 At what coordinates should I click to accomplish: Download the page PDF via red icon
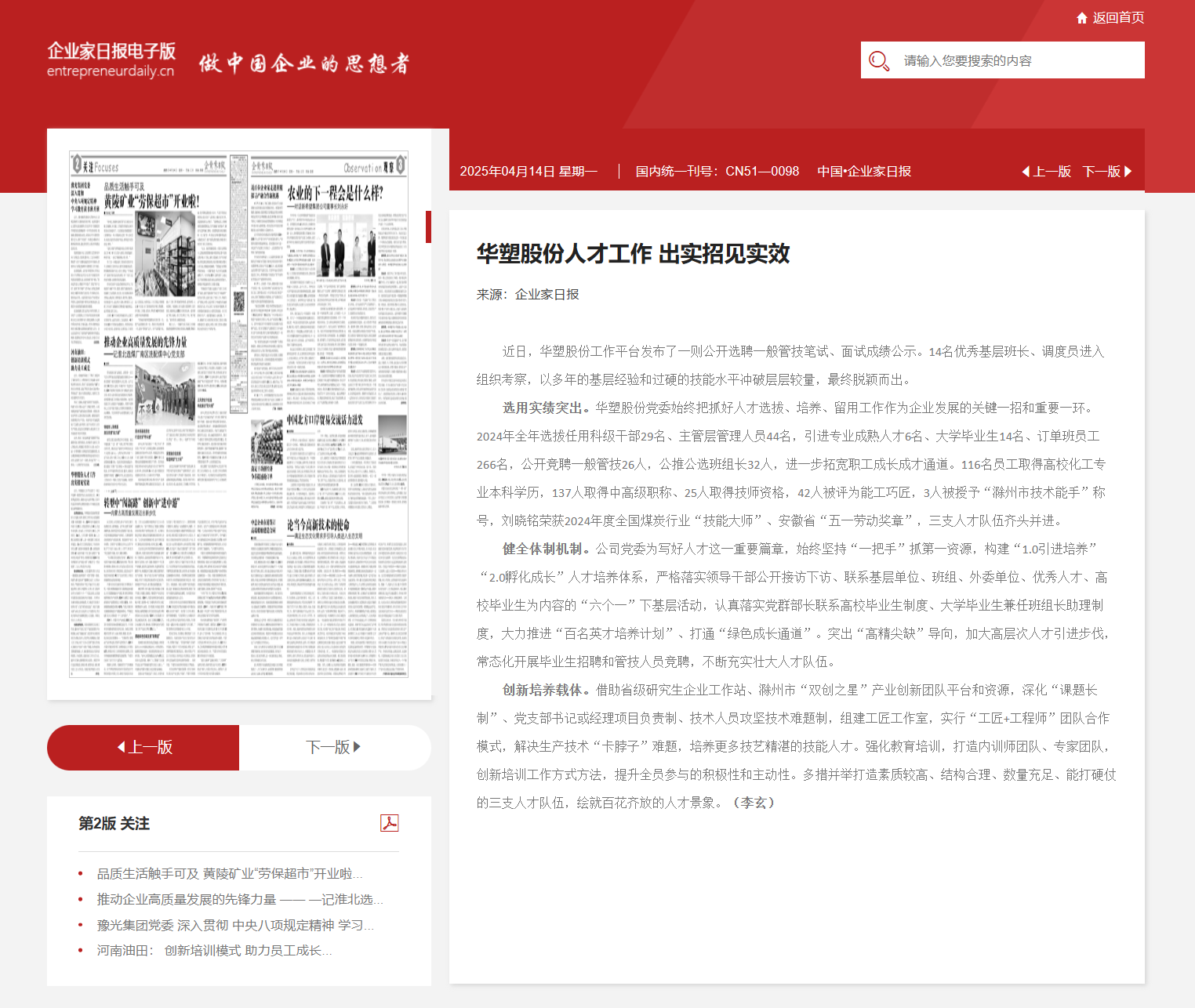click(x=389, y=823)
